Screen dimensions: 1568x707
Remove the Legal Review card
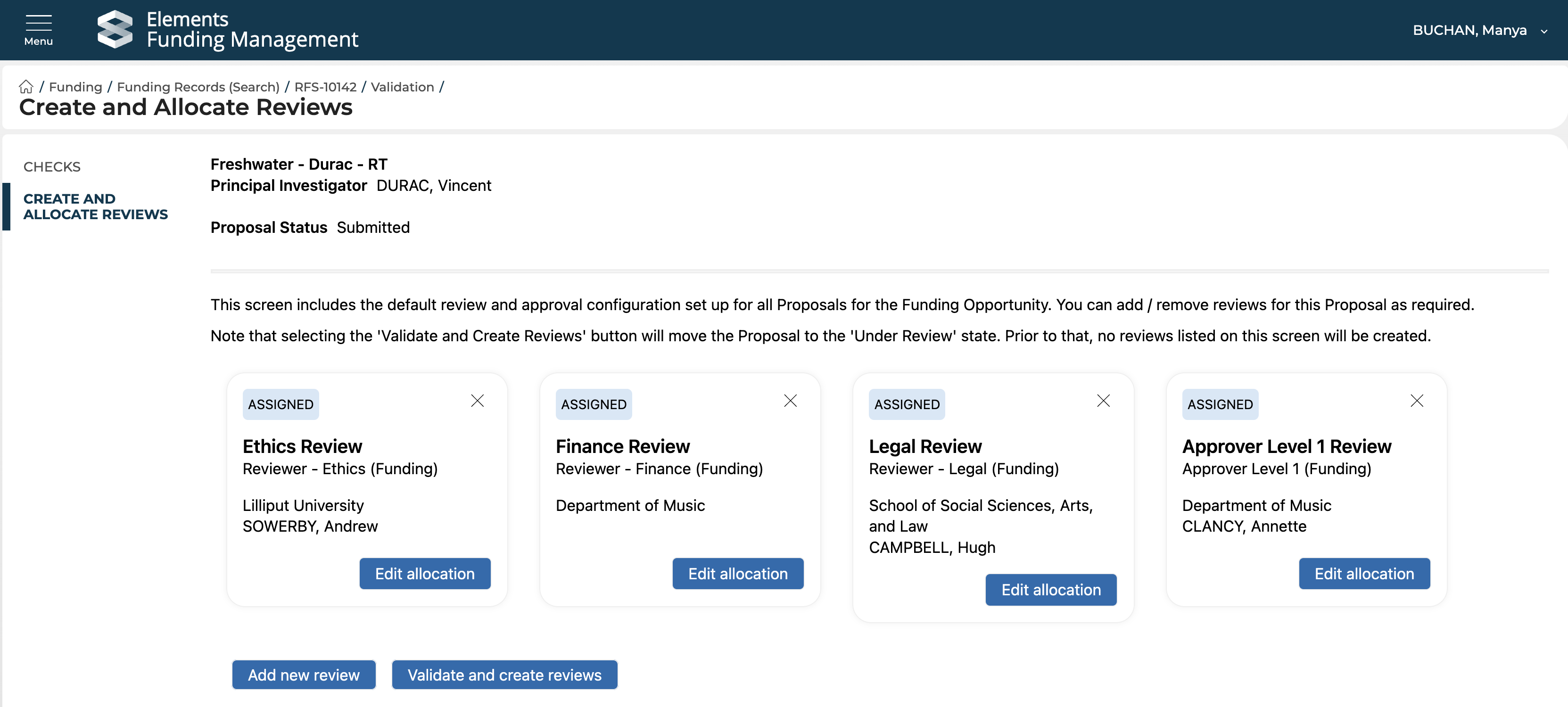tap(1103, 401)
